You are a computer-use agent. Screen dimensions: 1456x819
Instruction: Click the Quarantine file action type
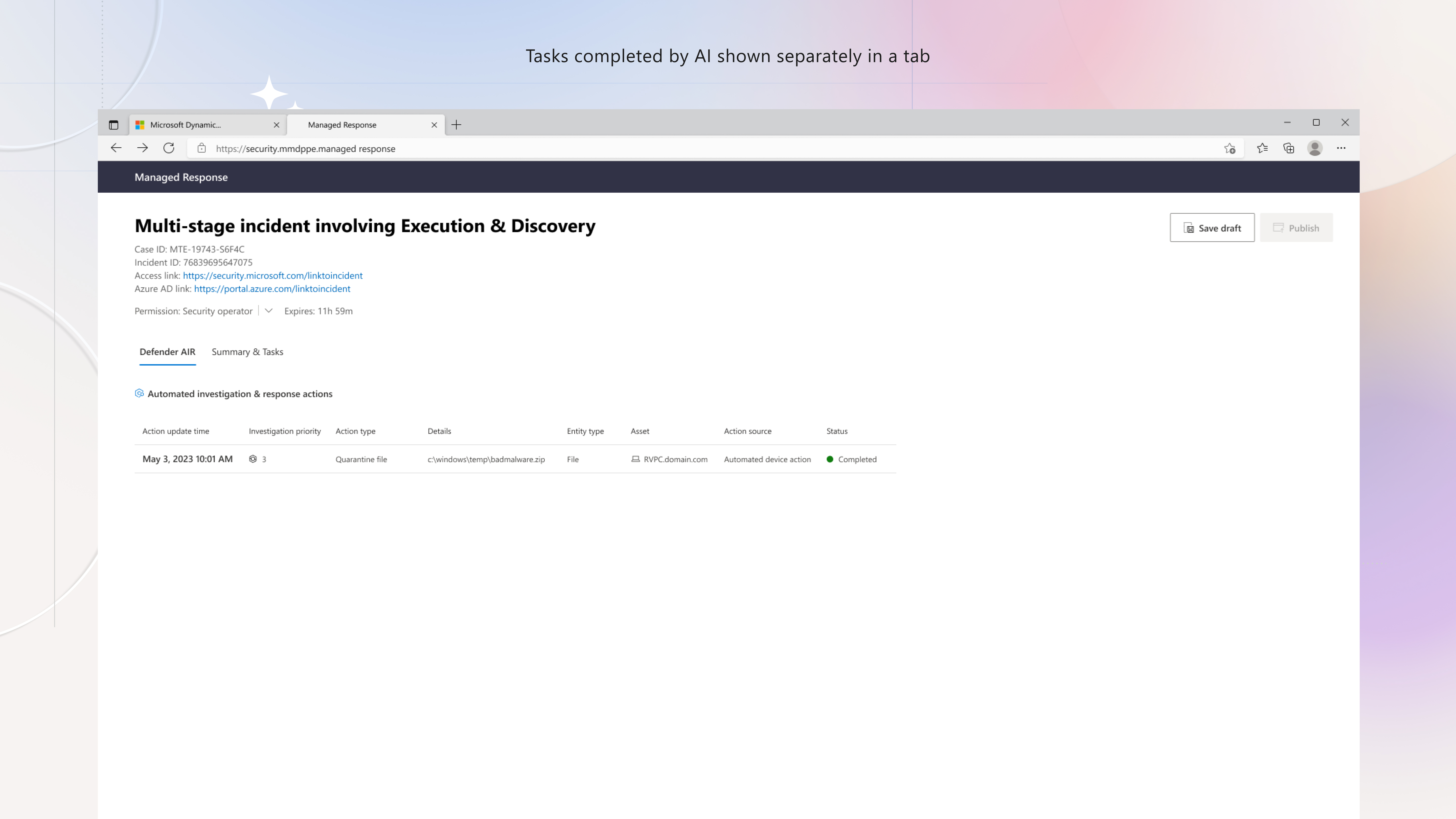[361, 459]
